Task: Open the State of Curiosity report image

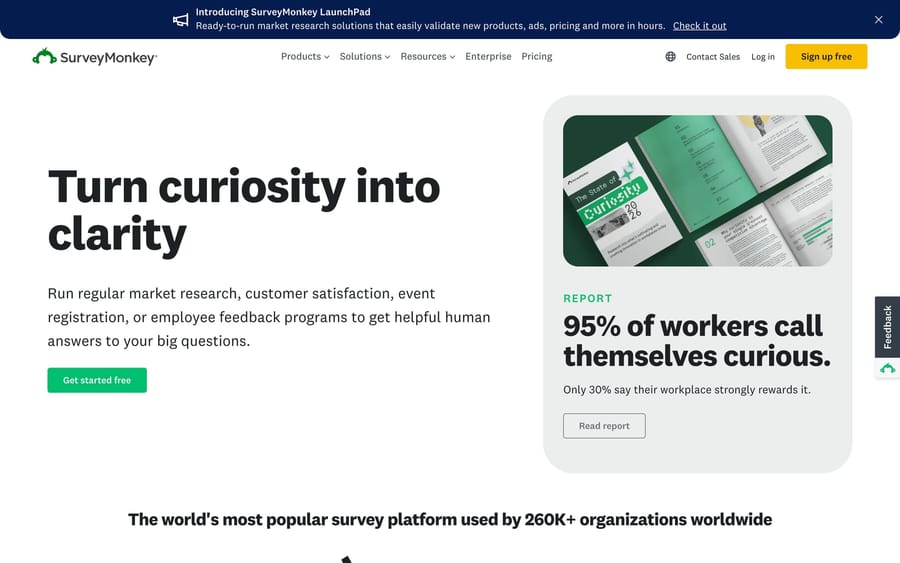Action: click(x=697, y=191)
